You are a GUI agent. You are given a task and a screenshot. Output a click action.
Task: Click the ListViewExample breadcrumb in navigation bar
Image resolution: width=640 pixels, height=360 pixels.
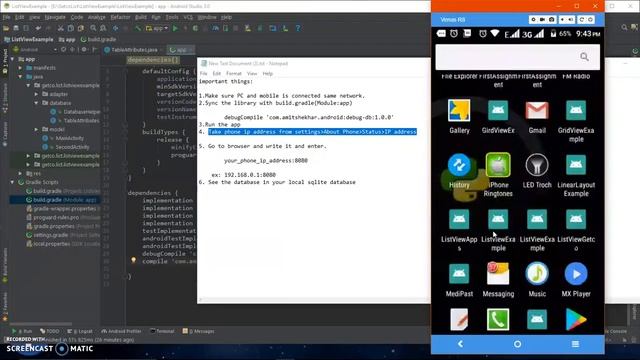29,40
